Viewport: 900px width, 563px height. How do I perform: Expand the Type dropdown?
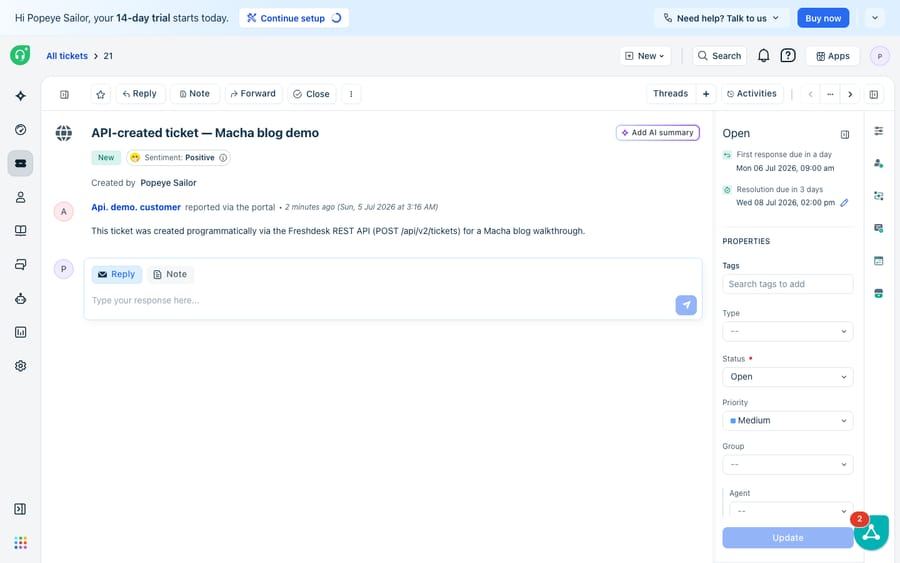click(788, 332)
